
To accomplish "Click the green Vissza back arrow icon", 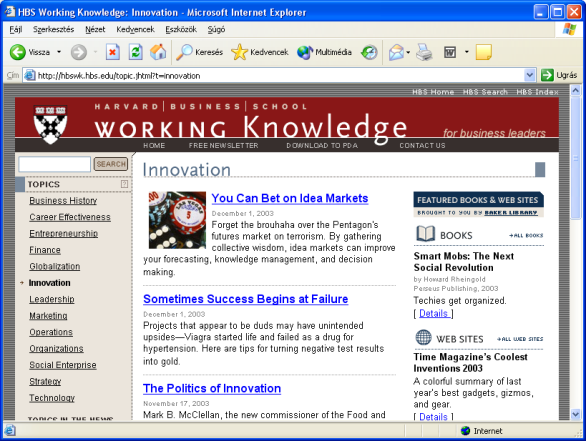I will (17, 52).
